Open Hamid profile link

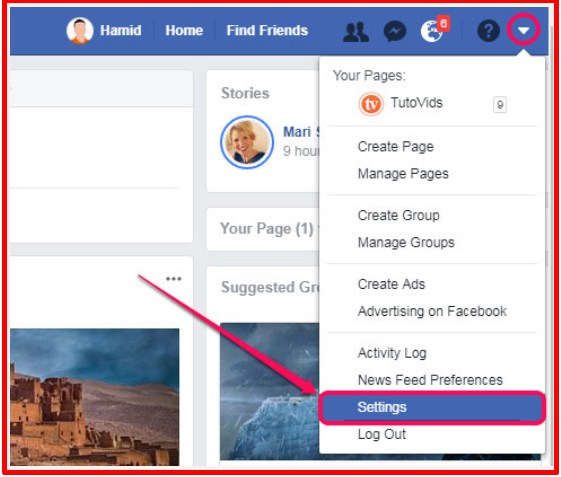(x=121, y=30)
